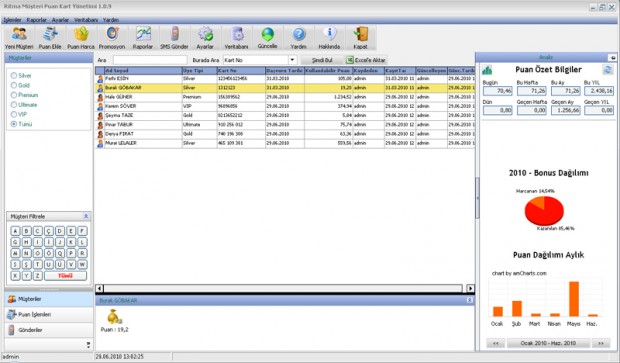Viewport: 620px width, 363px height.
Task: Filter customers by letter A
Action: coord(15,231)
